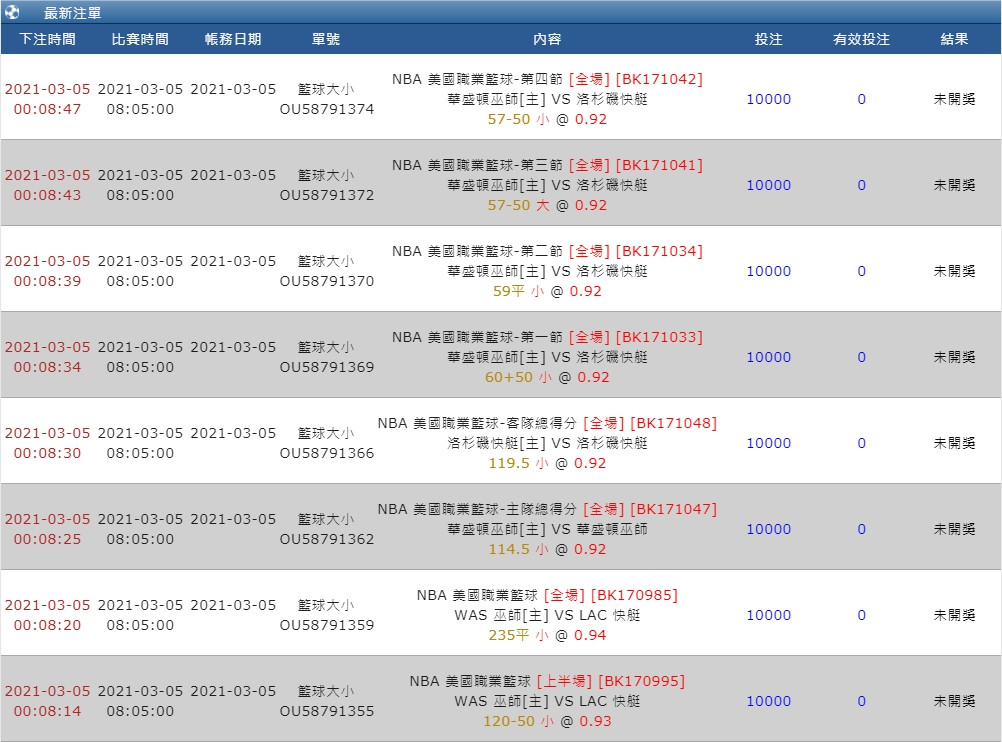Viewport: 1002px width, 742px height.
Task: Click the [BK171042] fourth quarter title
Action: tap(547, 79)
